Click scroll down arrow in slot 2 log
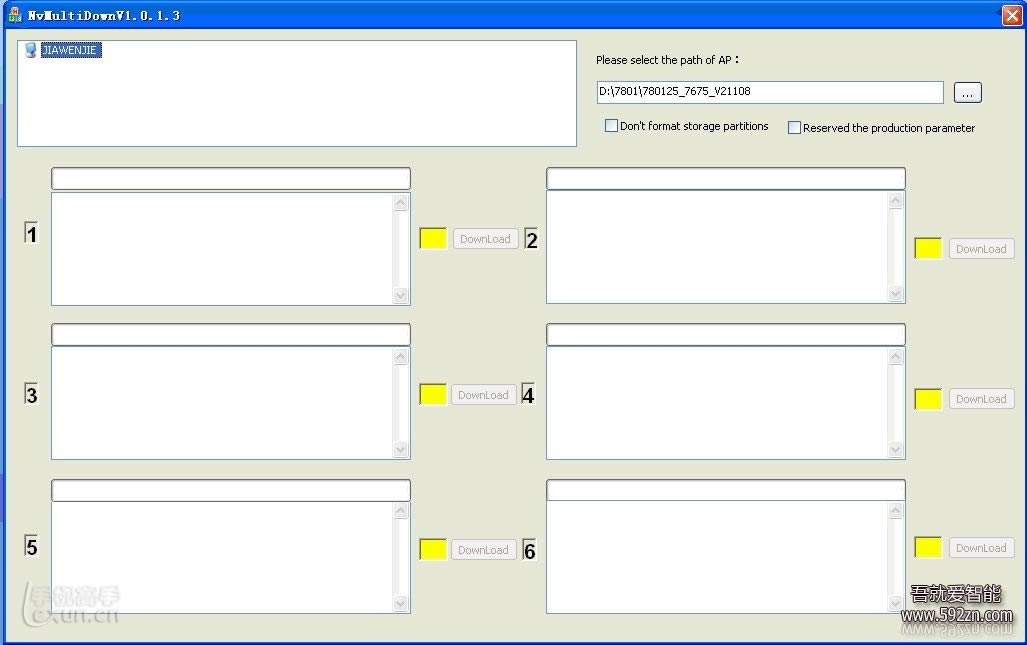Image resolution: width=1027 pixels, height=645 pixels. pyautogui.click(x=895, y=293)
